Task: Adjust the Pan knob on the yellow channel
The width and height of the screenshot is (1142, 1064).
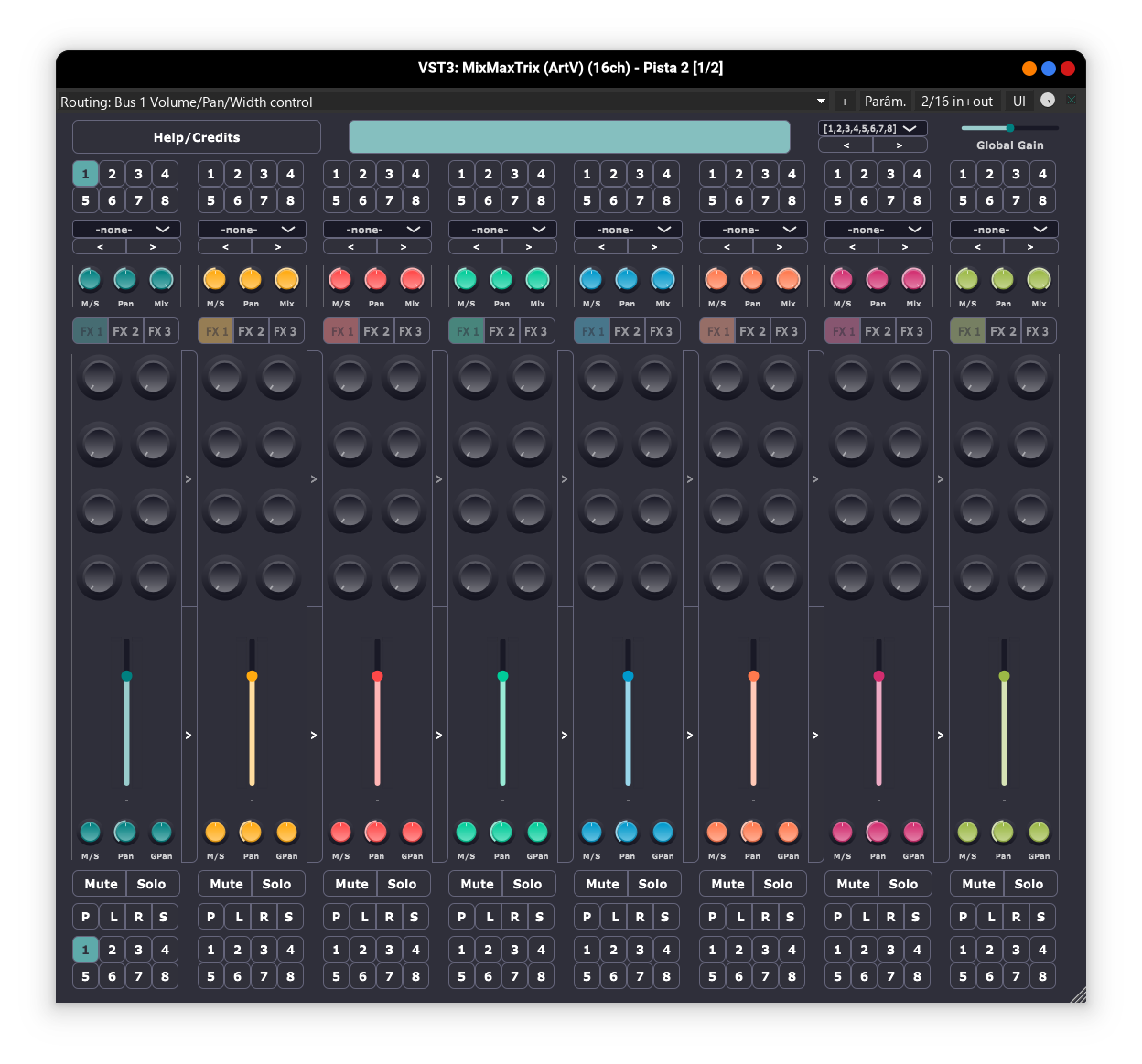Action: (251, 281)
